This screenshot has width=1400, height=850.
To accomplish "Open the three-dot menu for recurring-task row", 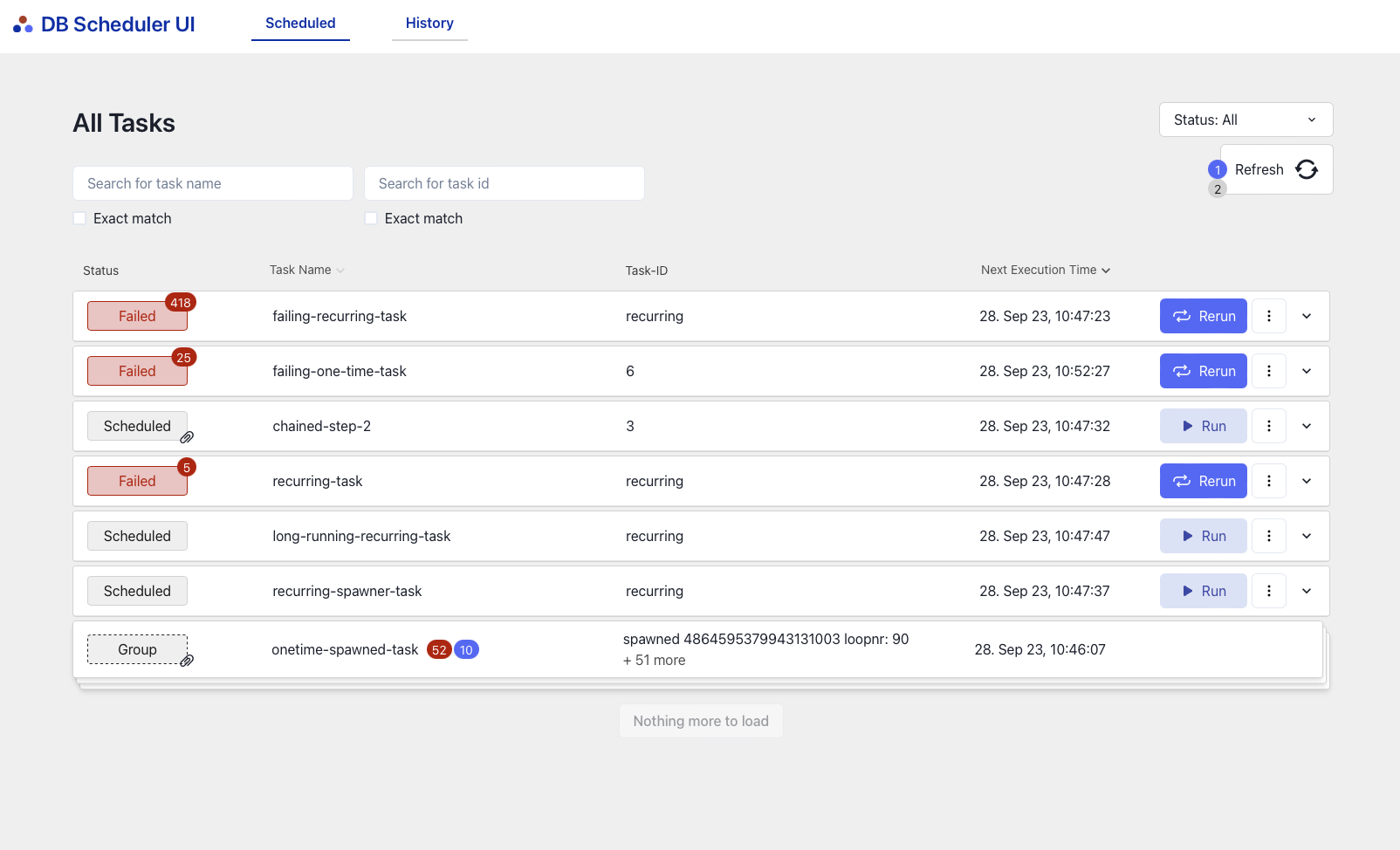I will (1269, 481).
